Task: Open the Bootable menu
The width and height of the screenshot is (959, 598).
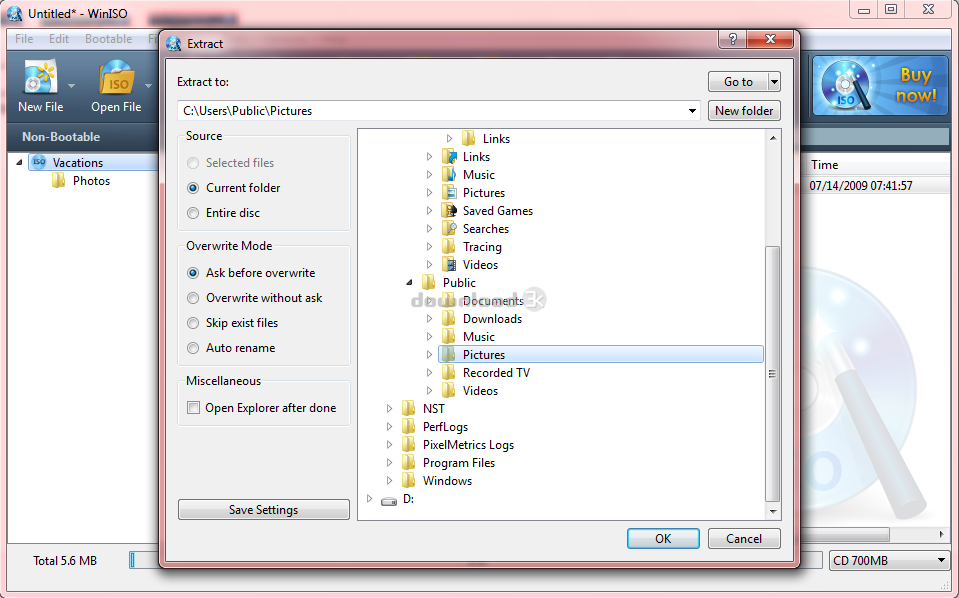Action: tap(108, 39)
